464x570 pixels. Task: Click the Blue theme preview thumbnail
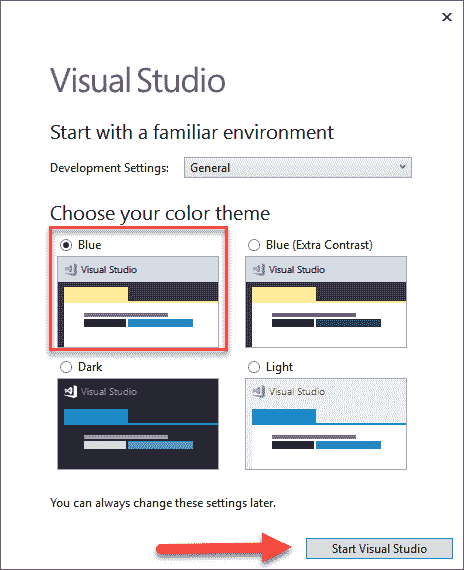point(138,302)
